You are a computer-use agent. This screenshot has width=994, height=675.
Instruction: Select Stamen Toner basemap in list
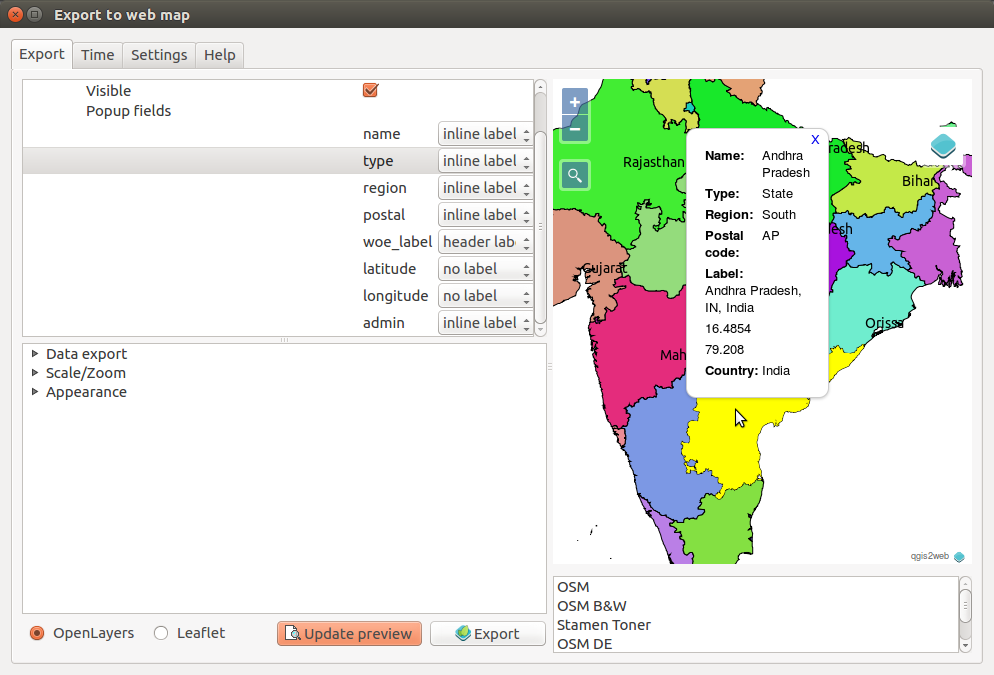click(604, 625)
